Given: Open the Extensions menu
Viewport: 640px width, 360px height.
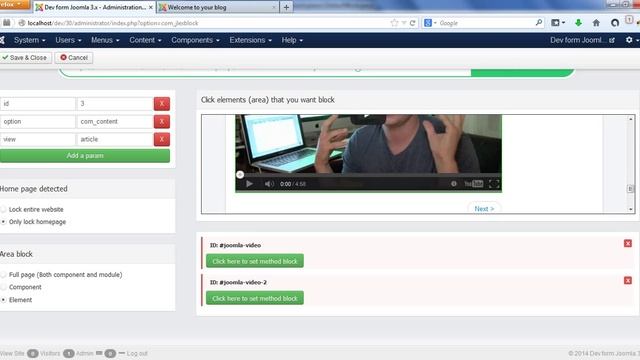Looking at the screenshot, I should coord(250,40).
